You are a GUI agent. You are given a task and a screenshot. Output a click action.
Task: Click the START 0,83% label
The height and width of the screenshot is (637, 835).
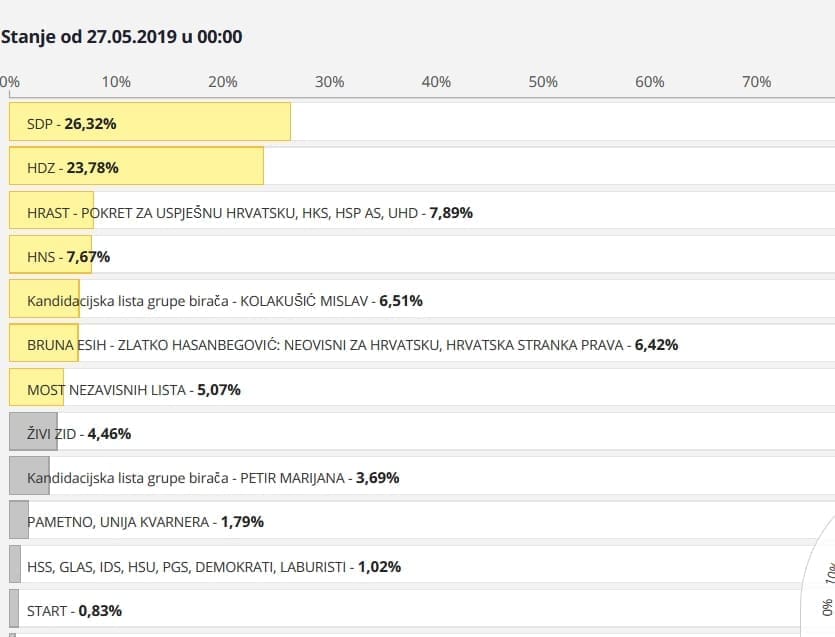[75, 610]
